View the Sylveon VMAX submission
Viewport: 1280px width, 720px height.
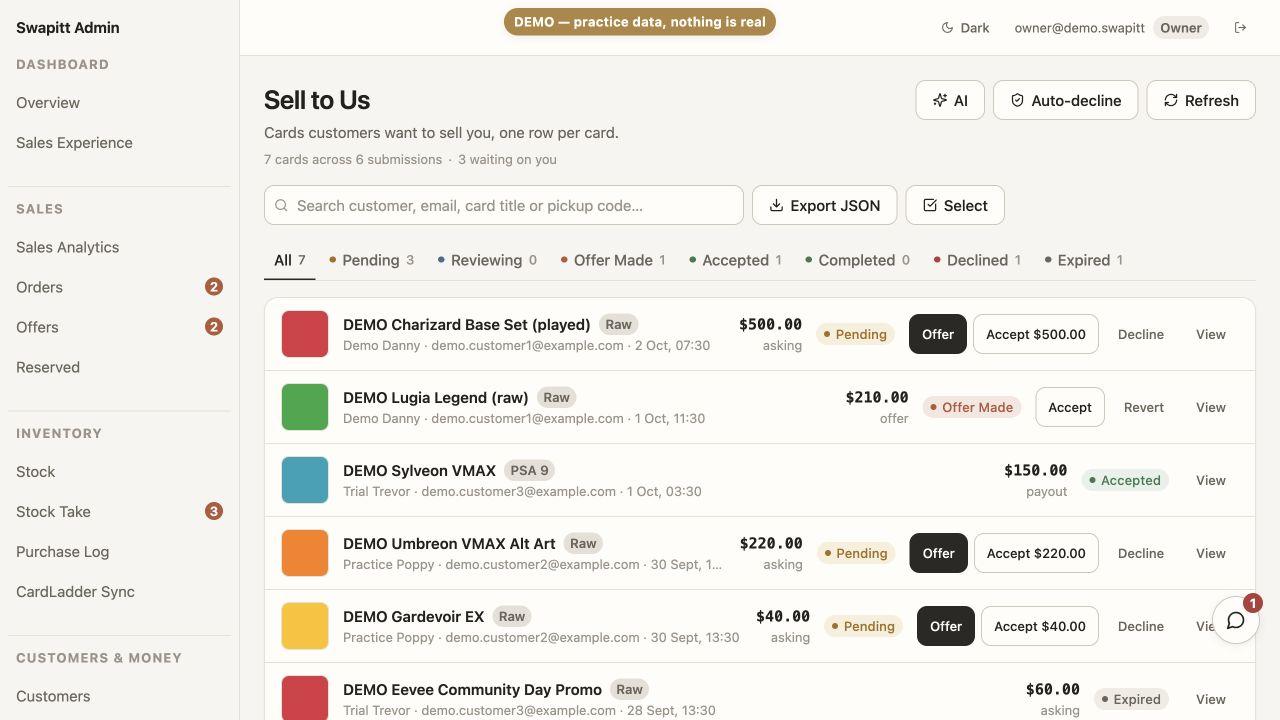[x=1211, y=480]
